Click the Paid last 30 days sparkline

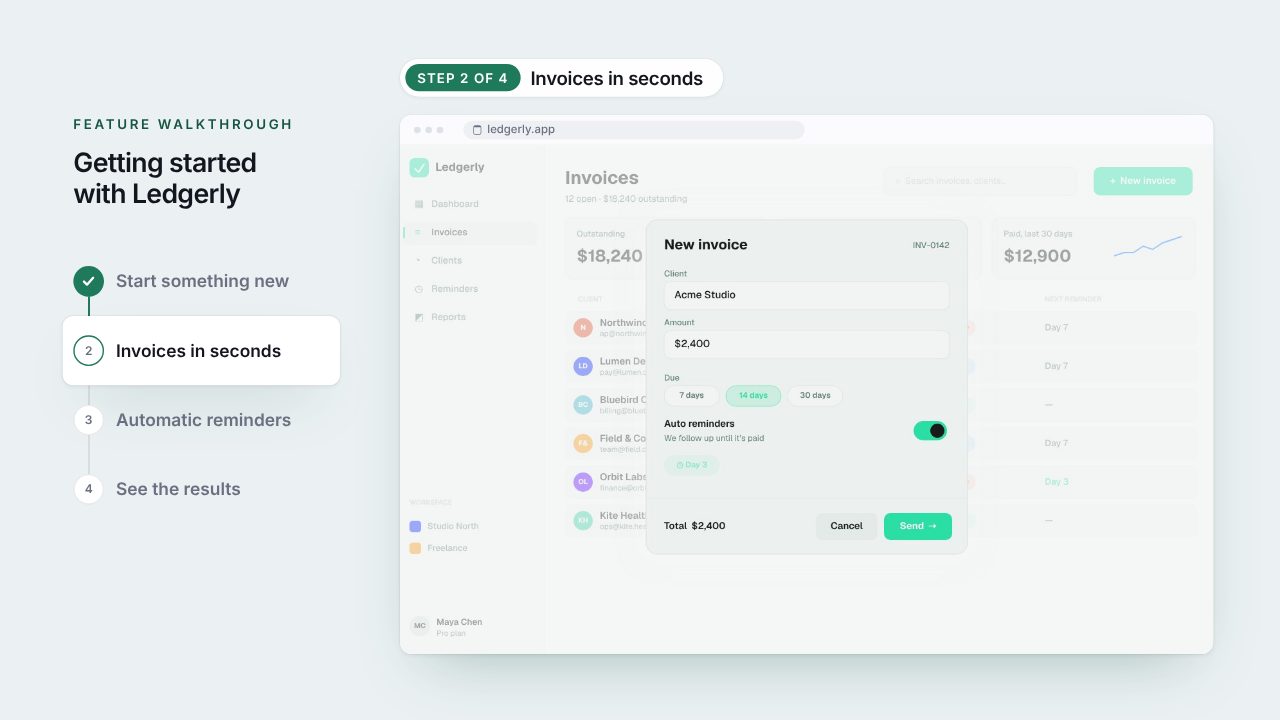[x=1148, y=247]
